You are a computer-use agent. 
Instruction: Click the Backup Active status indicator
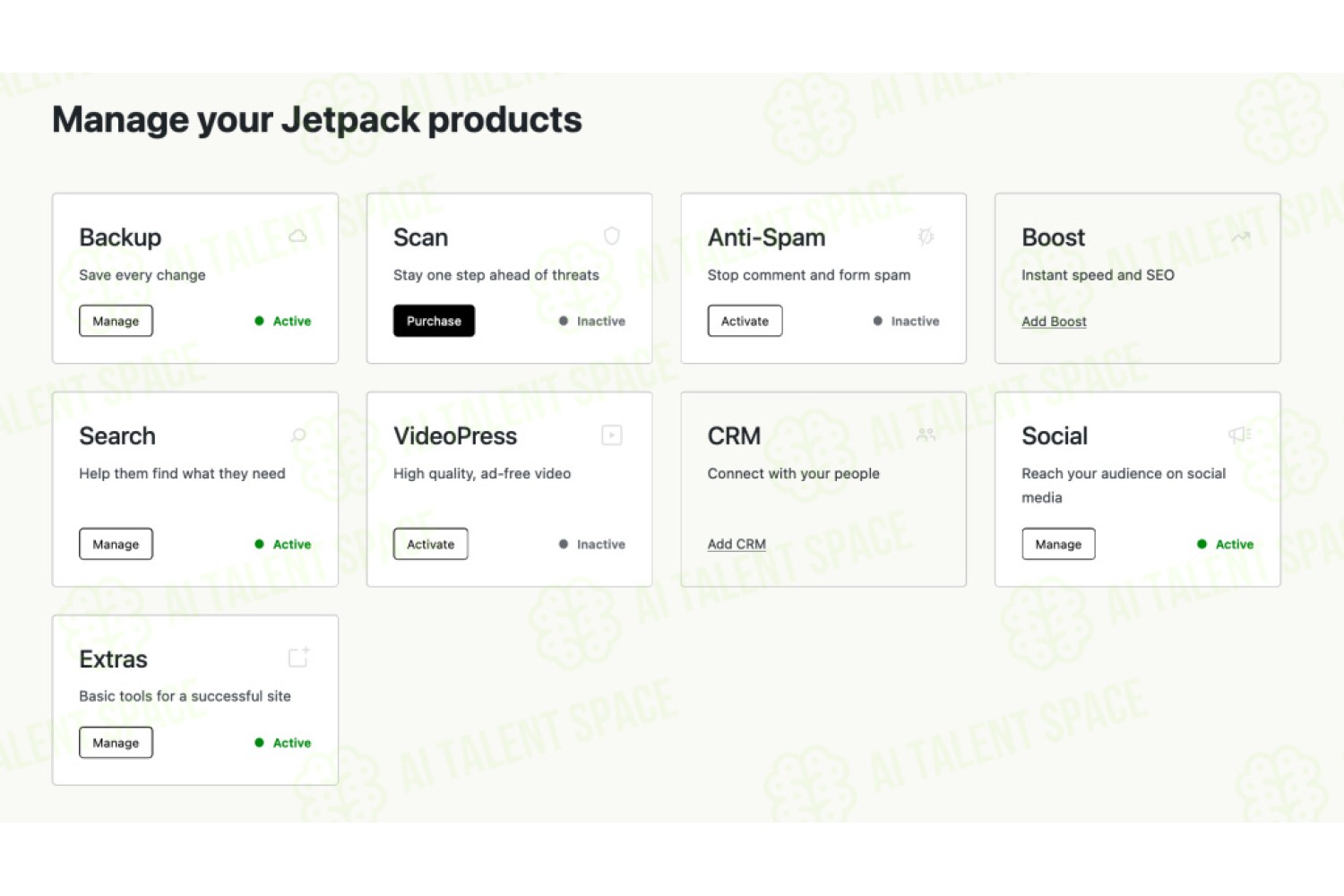tap(283, 321)
